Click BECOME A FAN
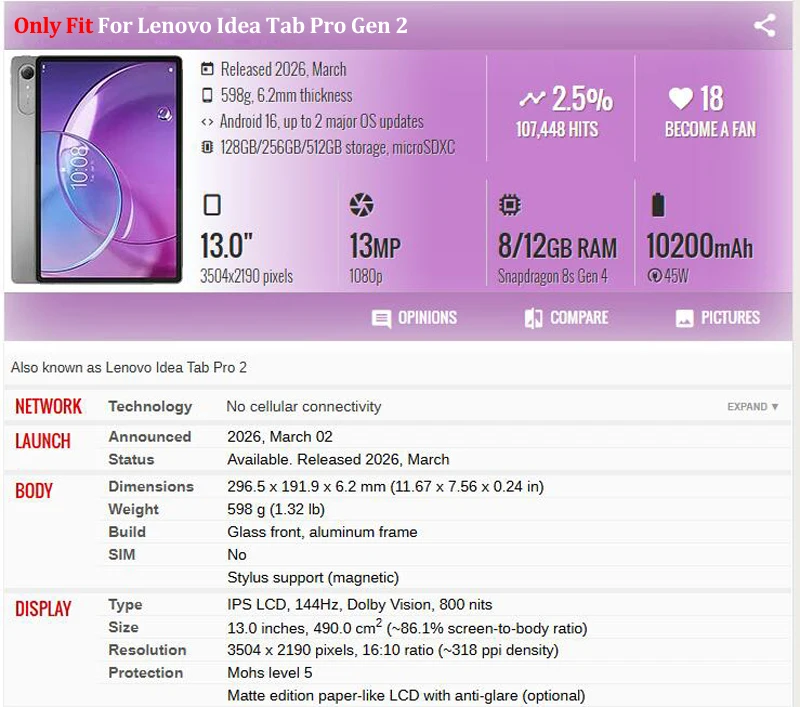Image resolution: width=800 pixels, height=707 pixels. tap(711, 130)
